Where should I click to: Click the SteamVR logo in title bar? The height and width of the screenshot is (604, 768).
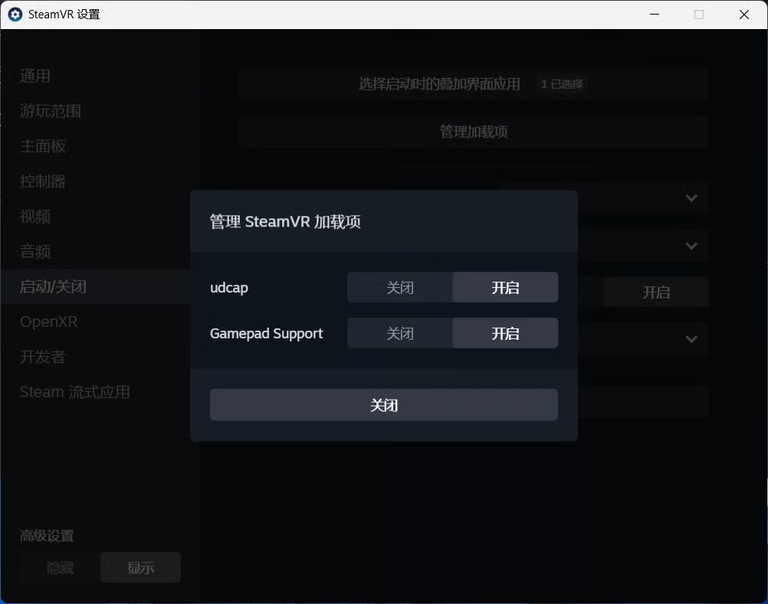15,15
